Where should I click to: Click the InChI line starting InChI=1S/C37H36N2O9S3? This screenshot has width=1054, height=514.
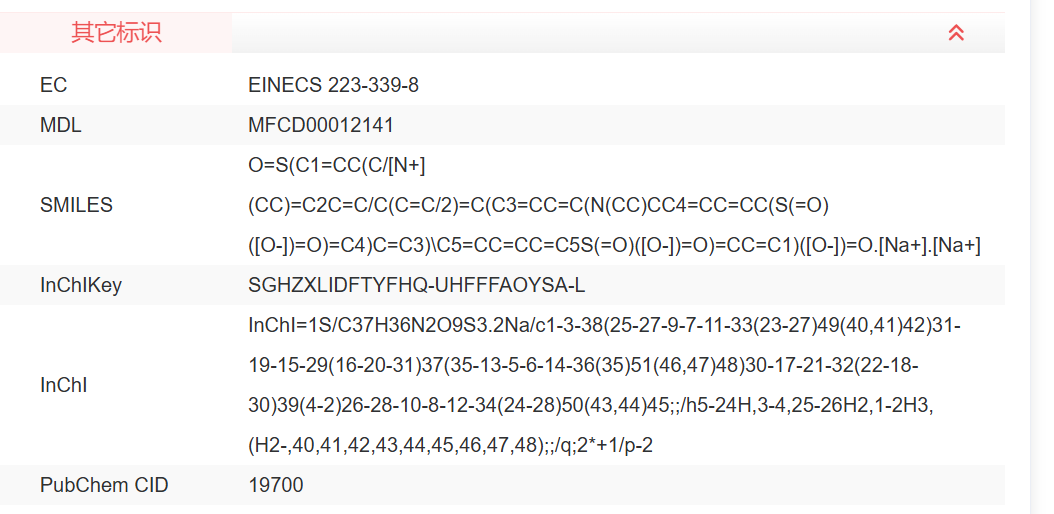[604, 325]
